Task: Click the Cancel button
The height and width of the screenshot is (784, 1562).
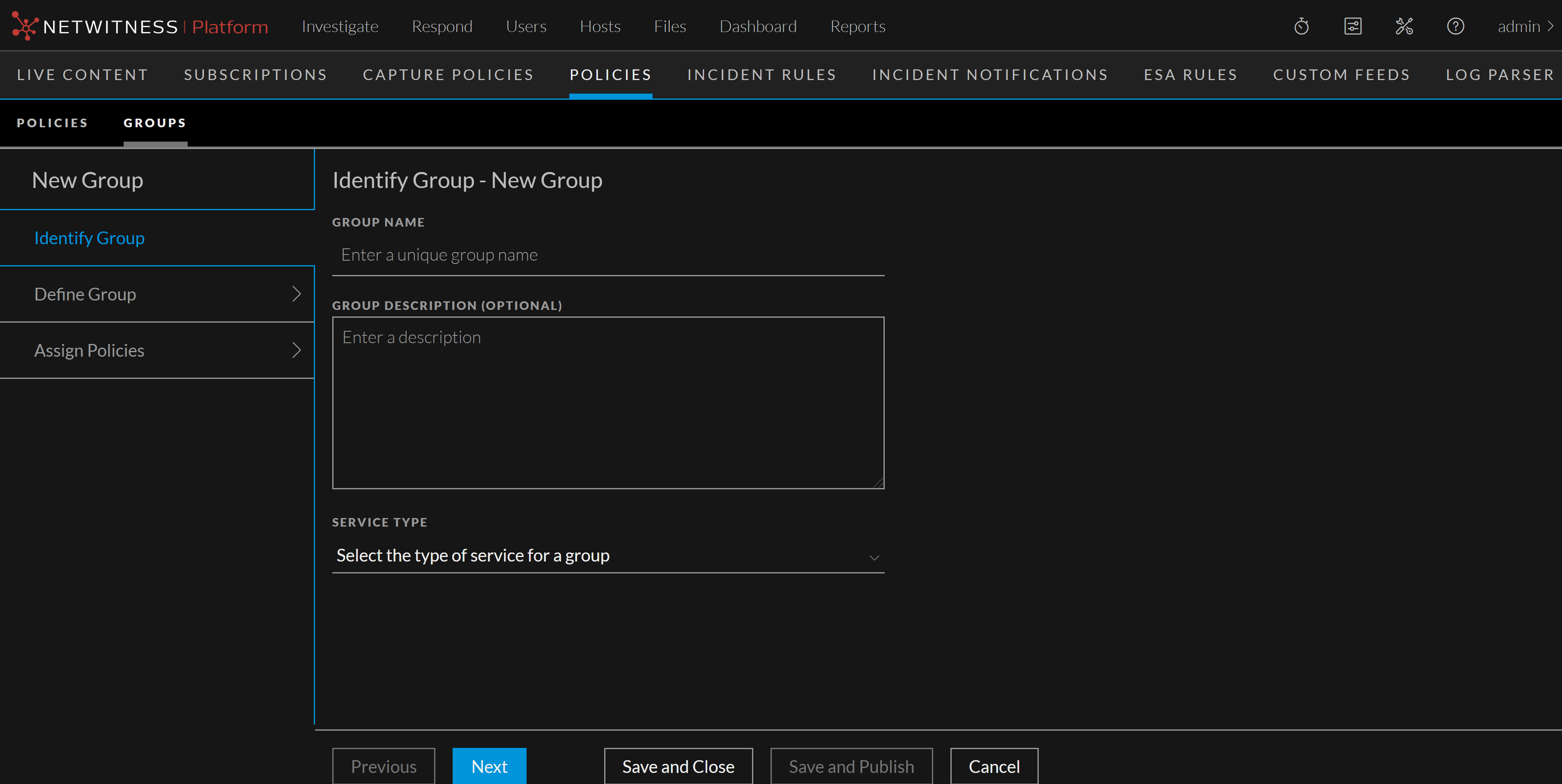Action: [994, 766]
